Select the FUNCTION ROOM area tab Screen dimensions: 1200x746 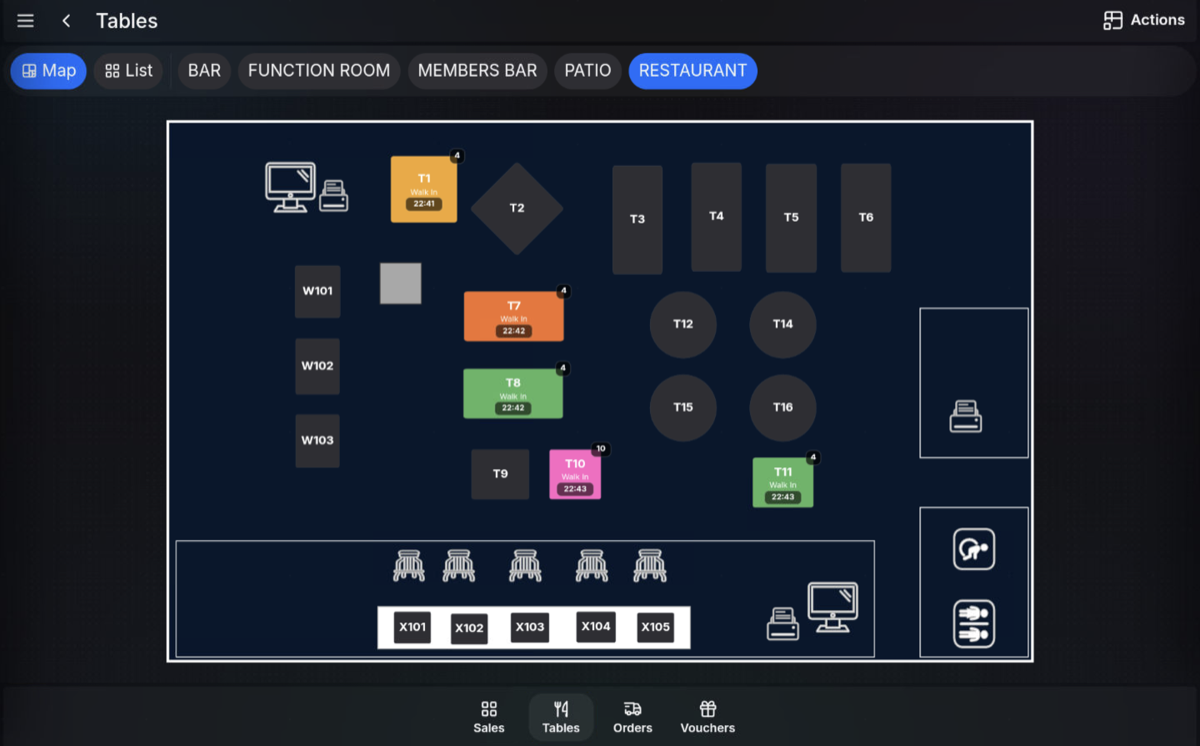coord(319,71)
